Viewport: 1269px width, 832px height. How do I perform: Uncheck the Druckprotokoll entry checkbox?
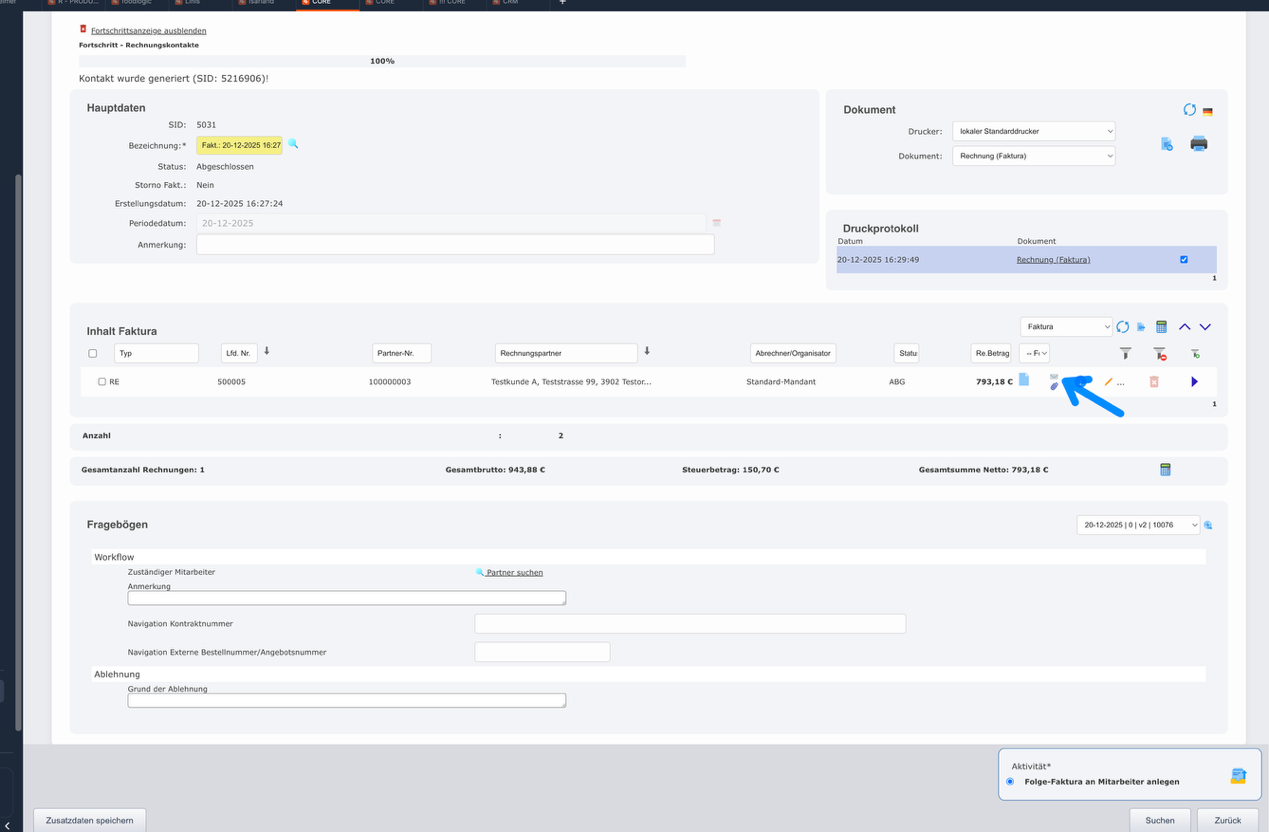coord(1184,260)
